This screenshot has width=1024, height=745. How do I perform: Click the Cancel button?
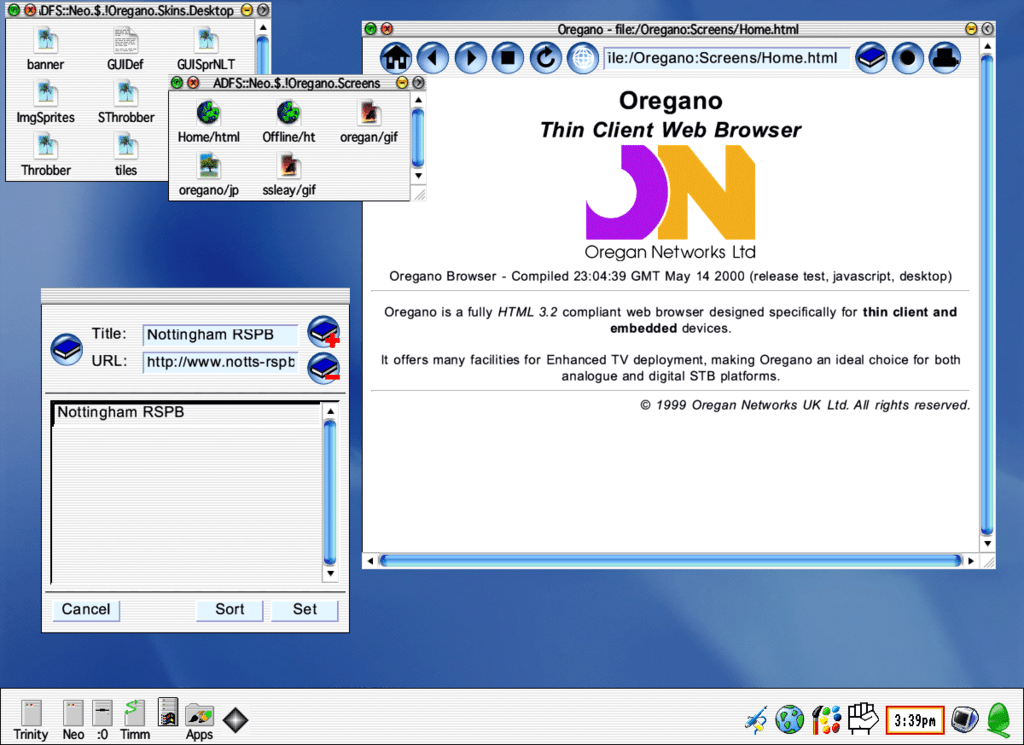click(x=86, y=609)
